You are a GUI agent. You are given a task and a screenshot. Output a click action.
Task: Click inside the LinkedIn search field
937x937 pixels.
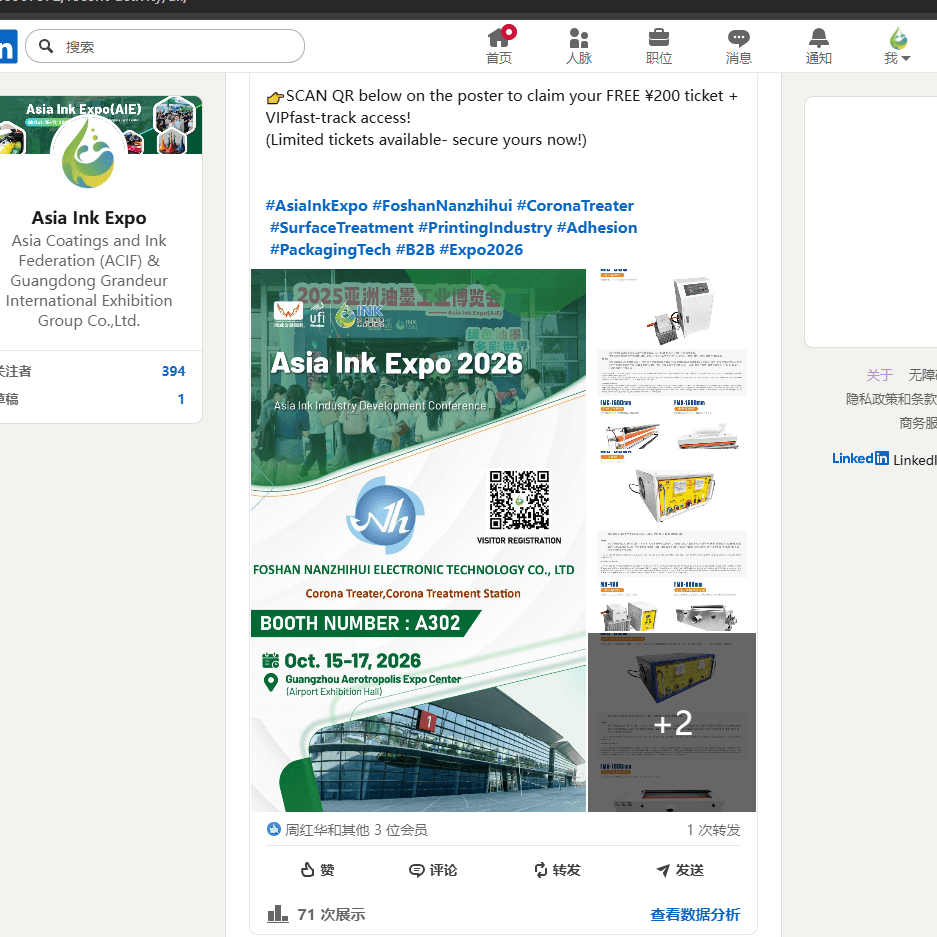[175, 46]
